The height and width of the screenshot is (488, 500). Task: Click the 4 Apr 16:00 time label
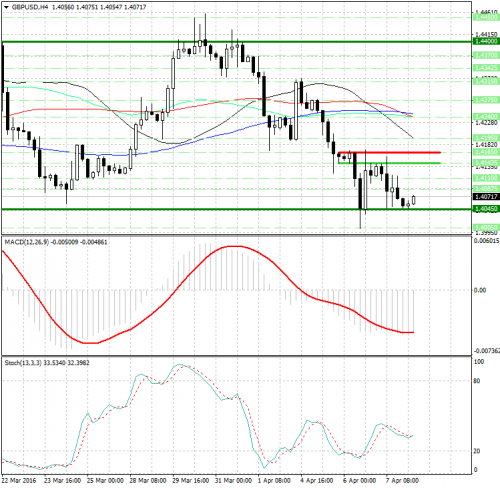coord(317,481)
